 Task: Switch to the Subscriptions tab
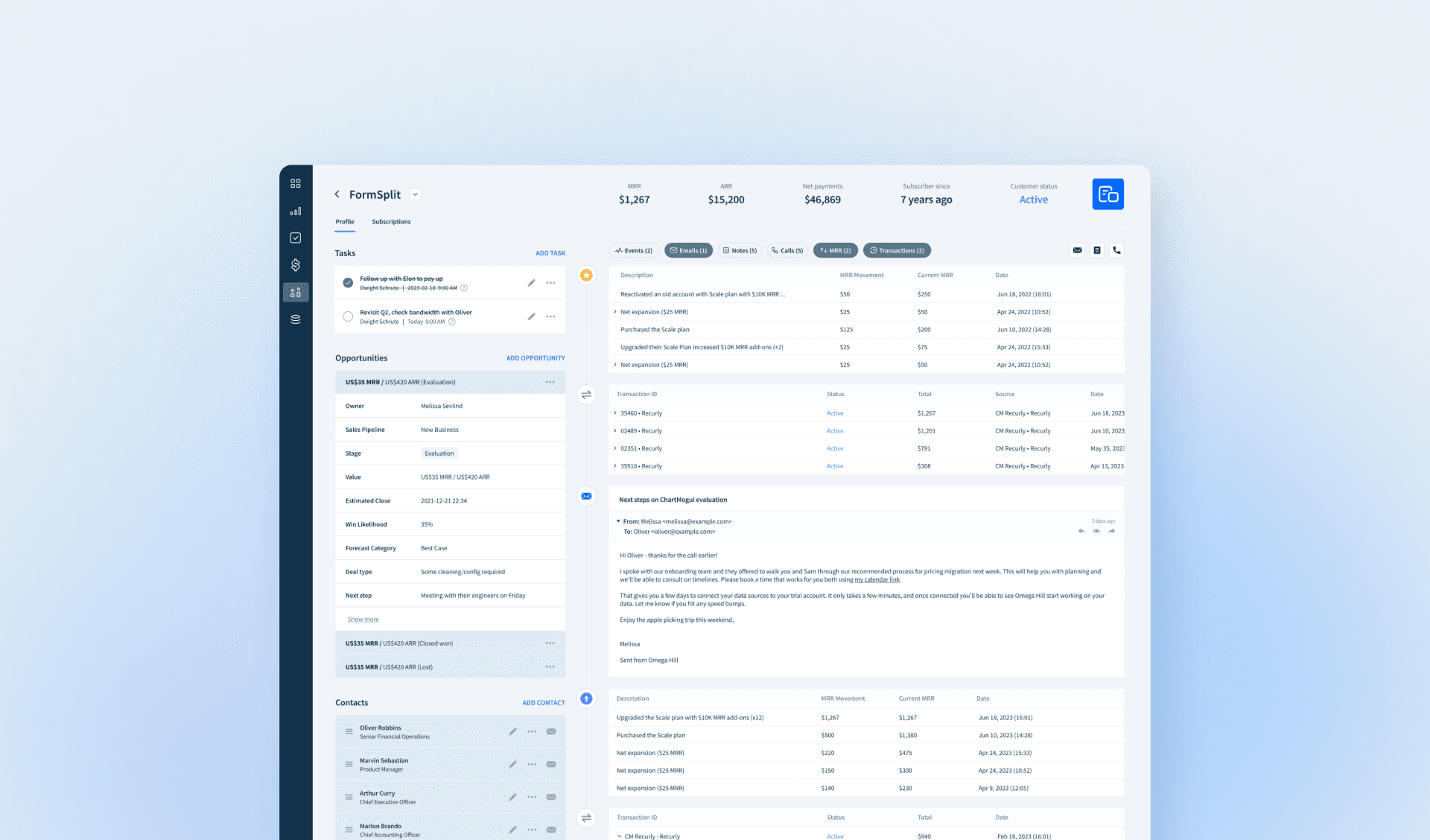click(391, 222)
